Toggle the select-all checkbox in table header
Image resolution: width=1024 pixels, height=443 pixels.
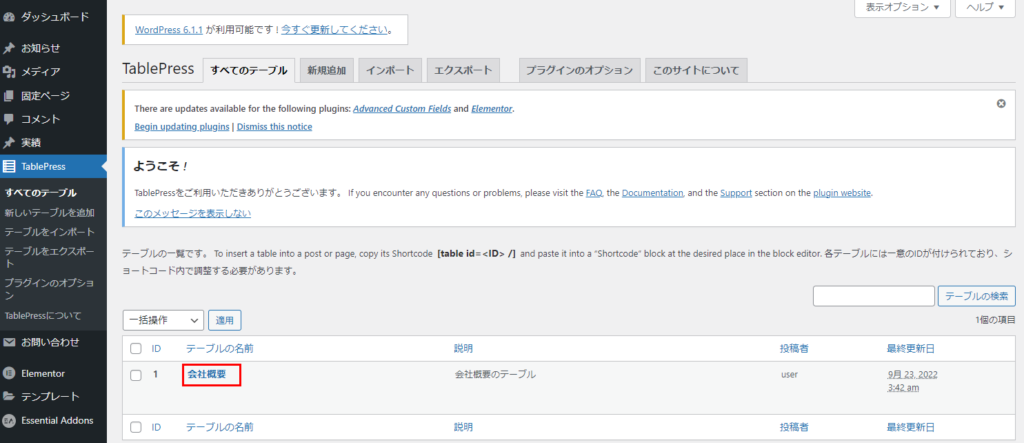pos(135,348)
